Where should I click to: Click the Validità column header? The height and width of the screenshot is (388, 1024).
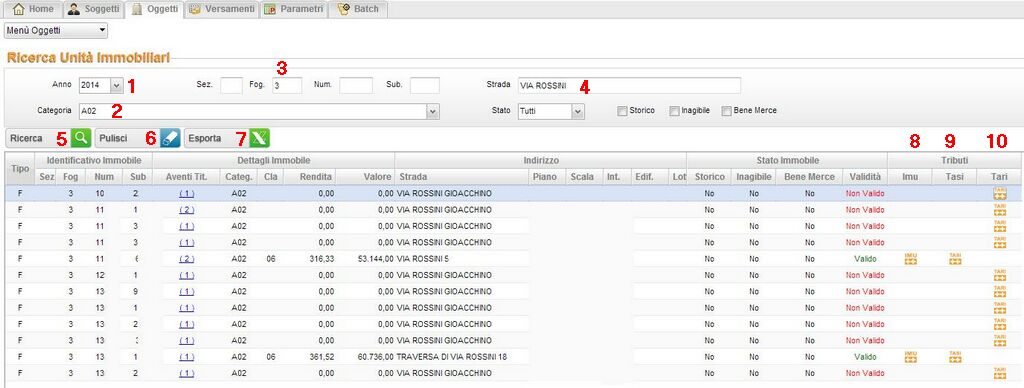click(865, 177)
